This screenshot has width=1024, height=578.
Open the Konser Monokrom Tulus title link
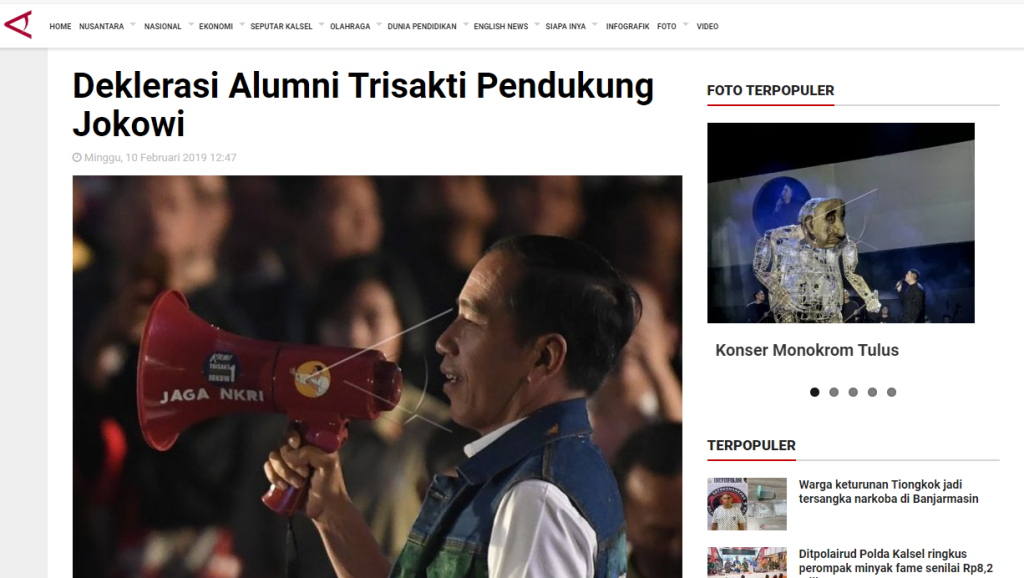(807, 350)
